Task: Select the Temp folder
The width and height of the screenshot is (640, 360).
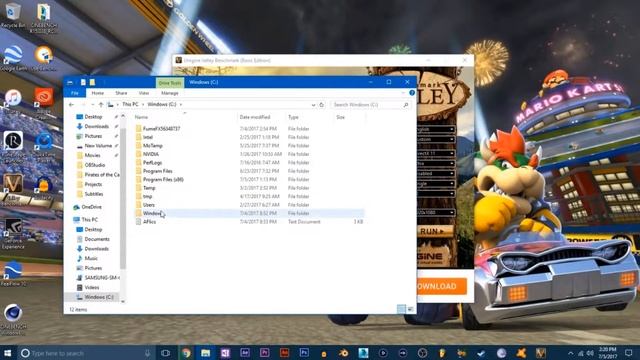Action: click(x=149, y=188)
